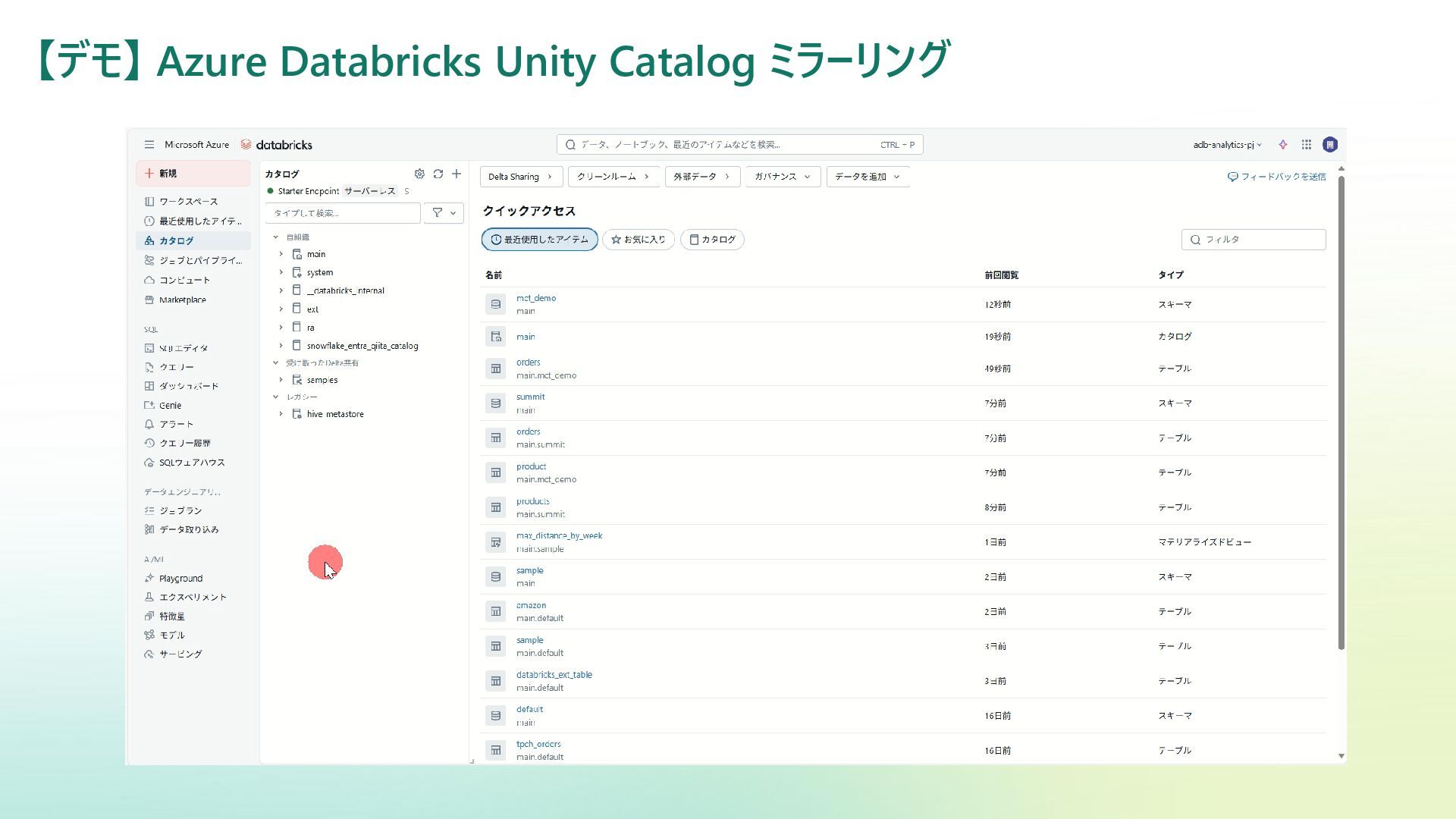Open the Databricks Assistant sparkle icon
1456x819 pixels.
click(1283, 145)
